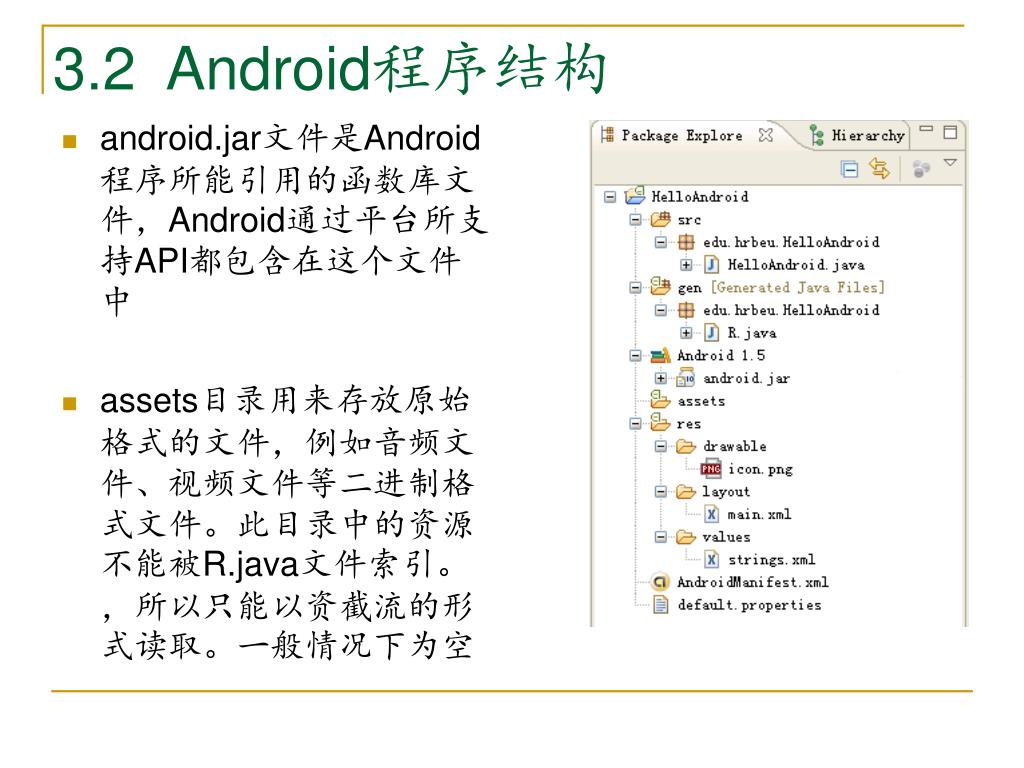Click the package icon under src

pos(686,242)
